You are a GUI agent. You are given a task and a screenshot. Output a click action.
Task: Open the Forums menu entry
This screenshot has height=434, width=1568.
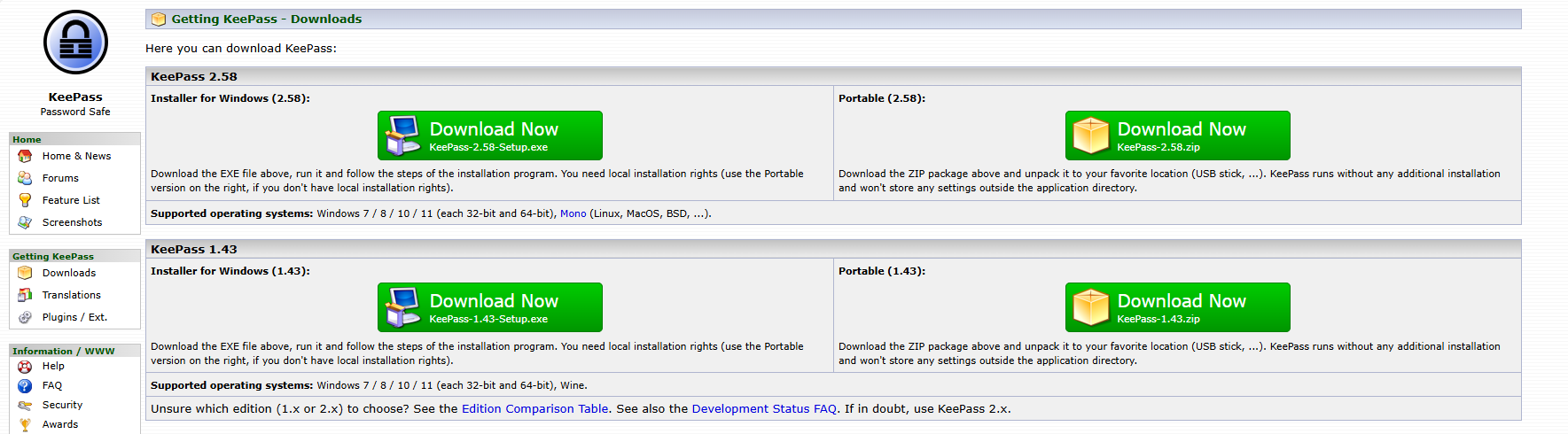(60, 178)
